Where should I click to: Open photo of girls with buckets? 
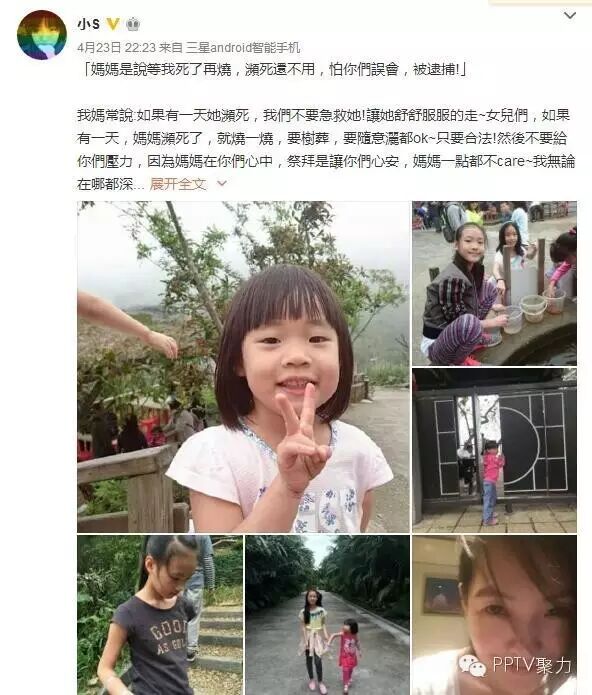click(x=495, y=283)
